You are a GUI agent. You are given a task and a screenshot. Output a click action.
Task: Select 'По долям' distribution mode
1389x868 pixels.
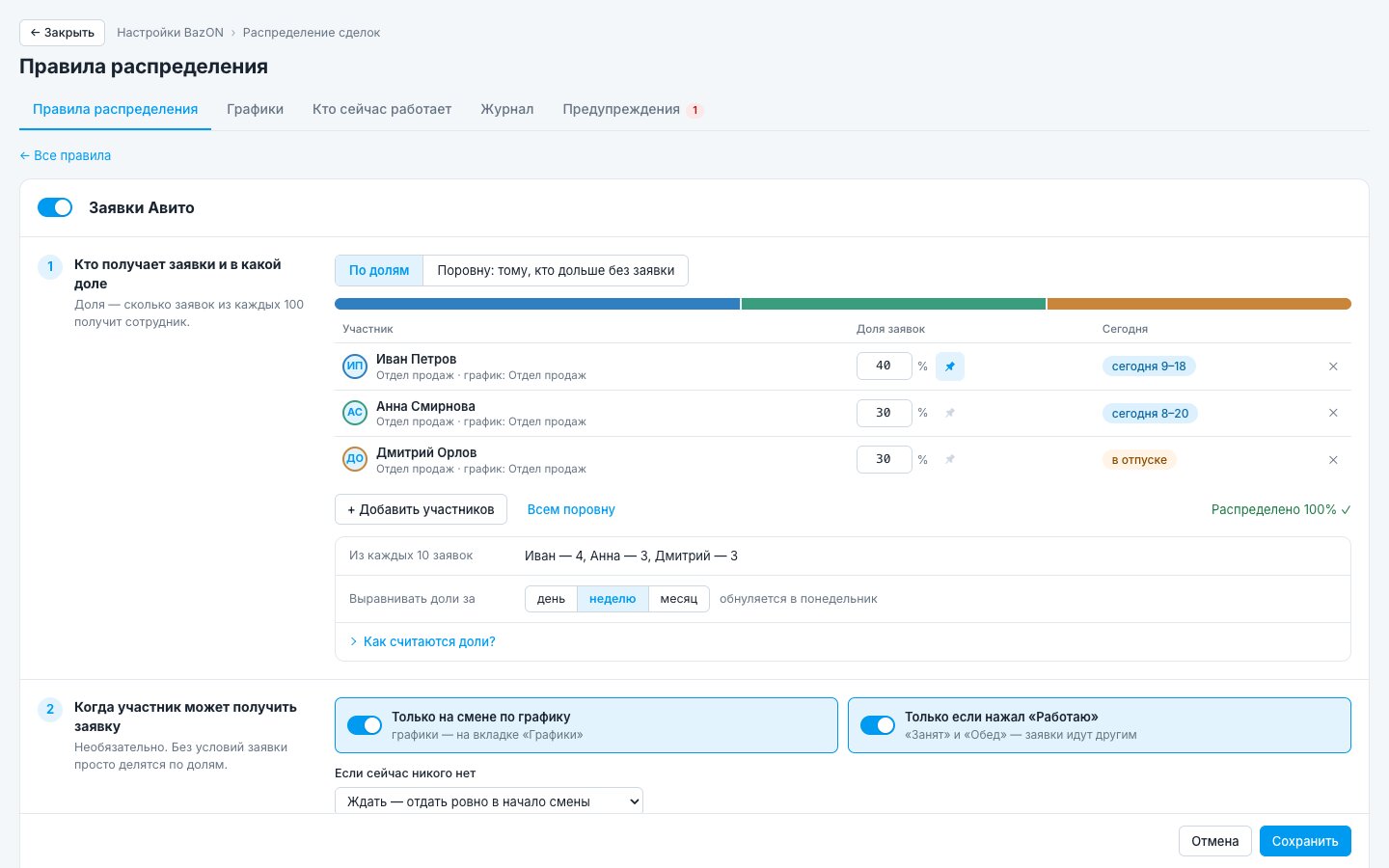(379, 270)
